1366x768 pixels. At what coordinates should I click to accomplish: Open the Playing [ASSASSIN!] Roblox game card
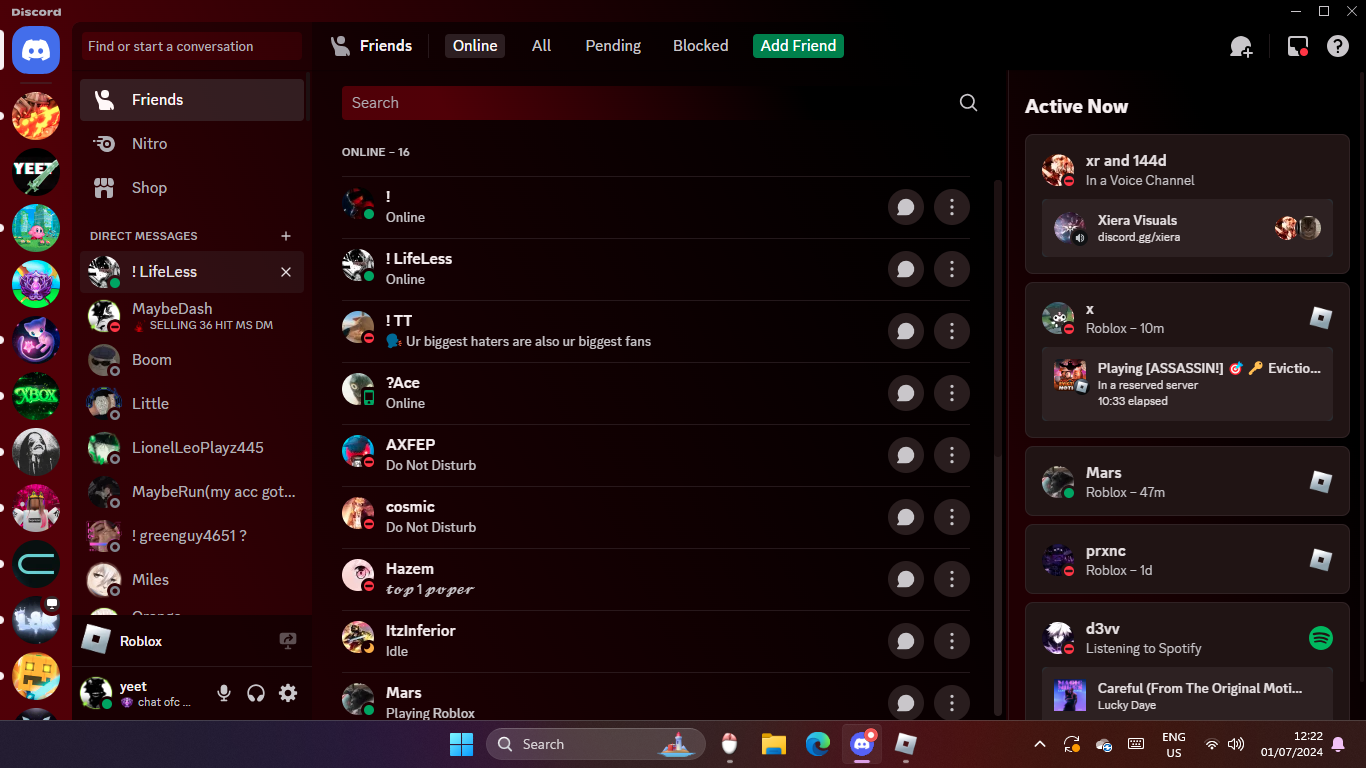[x=1187, y=384]
